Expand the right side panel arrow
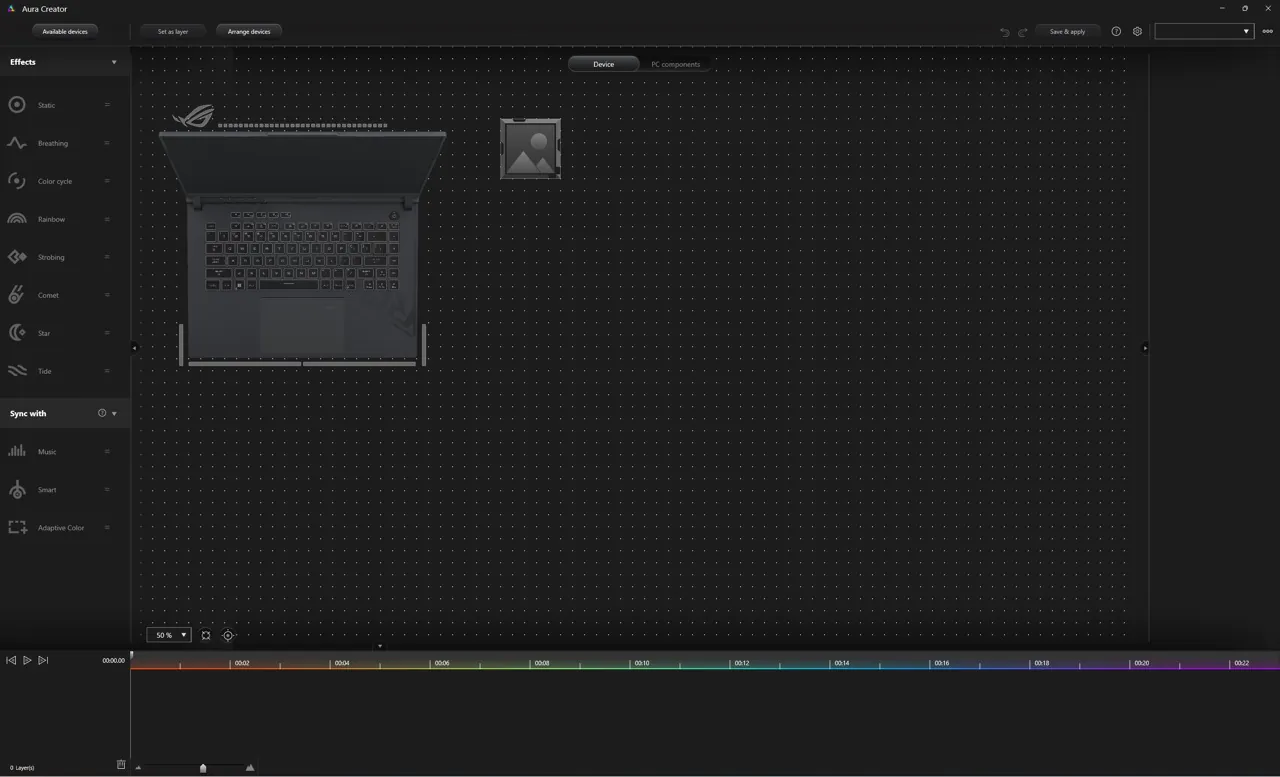This screenshot has width=1280, height=777. click(1145, 348)
